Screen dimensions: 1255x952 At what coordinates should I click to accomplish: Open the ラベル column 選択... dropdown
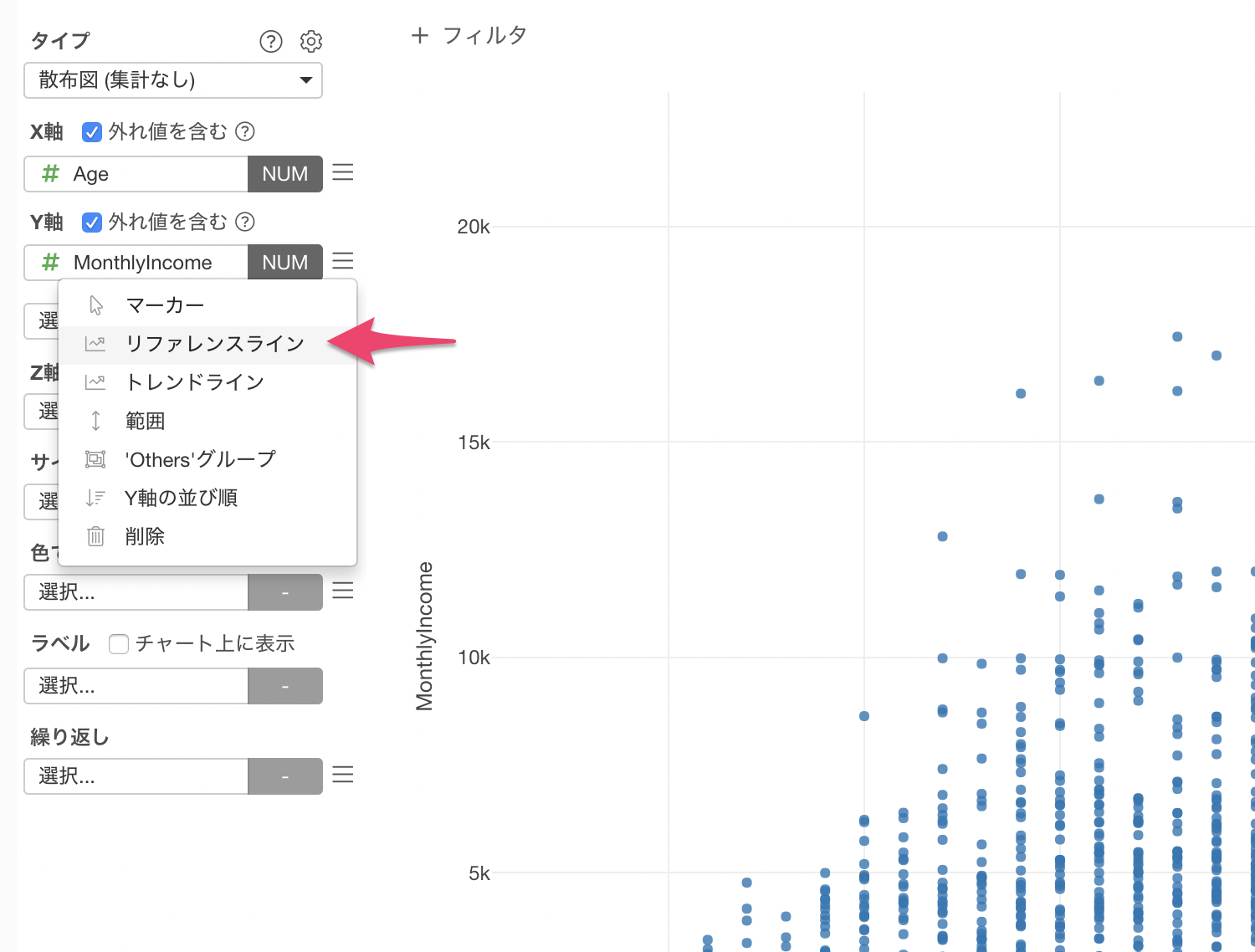point(136,686)
